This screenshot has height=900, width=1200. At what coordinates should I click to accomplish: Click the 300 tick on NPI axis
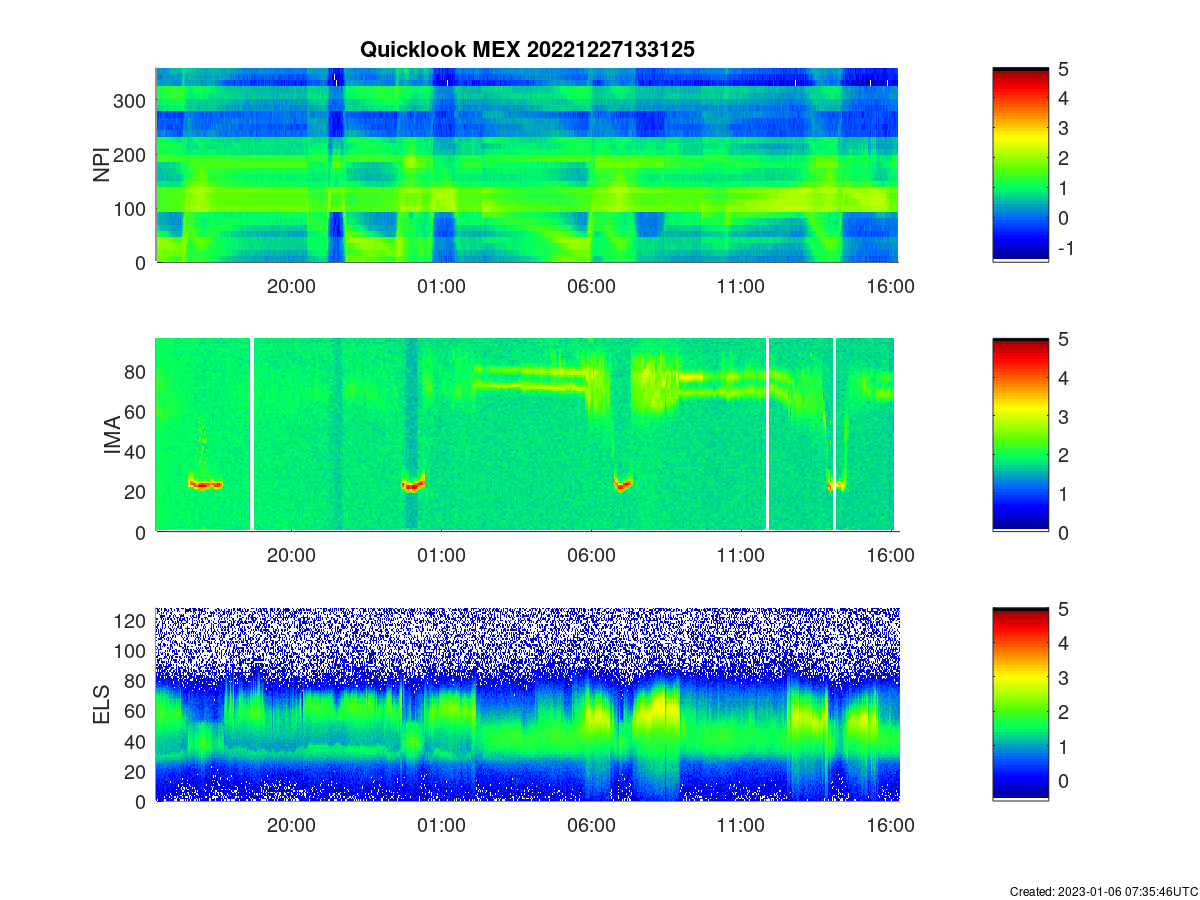132,101
